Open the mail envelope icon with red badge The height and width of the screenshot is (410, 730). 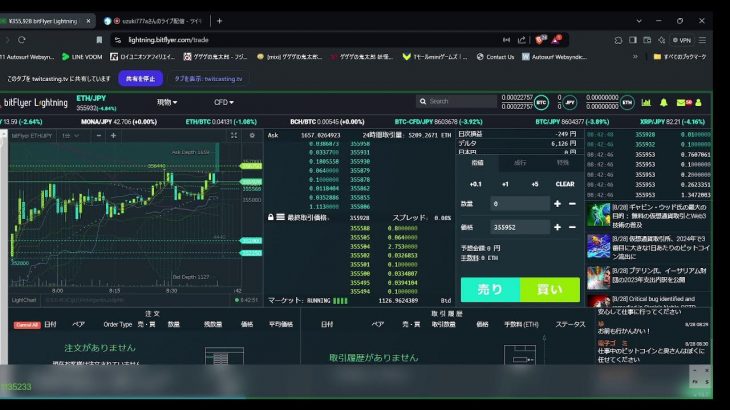[x=683, y=102]
